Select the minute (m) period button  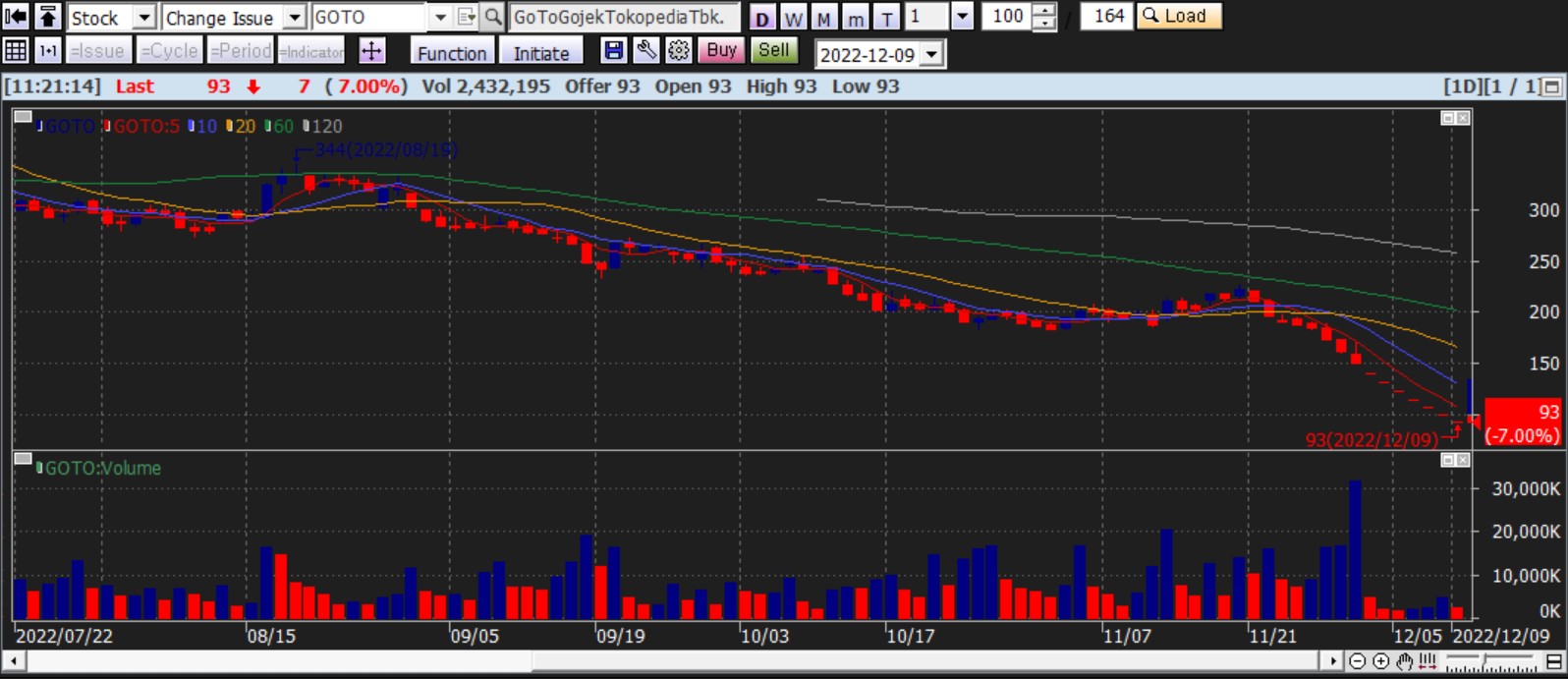pos(856,19)
